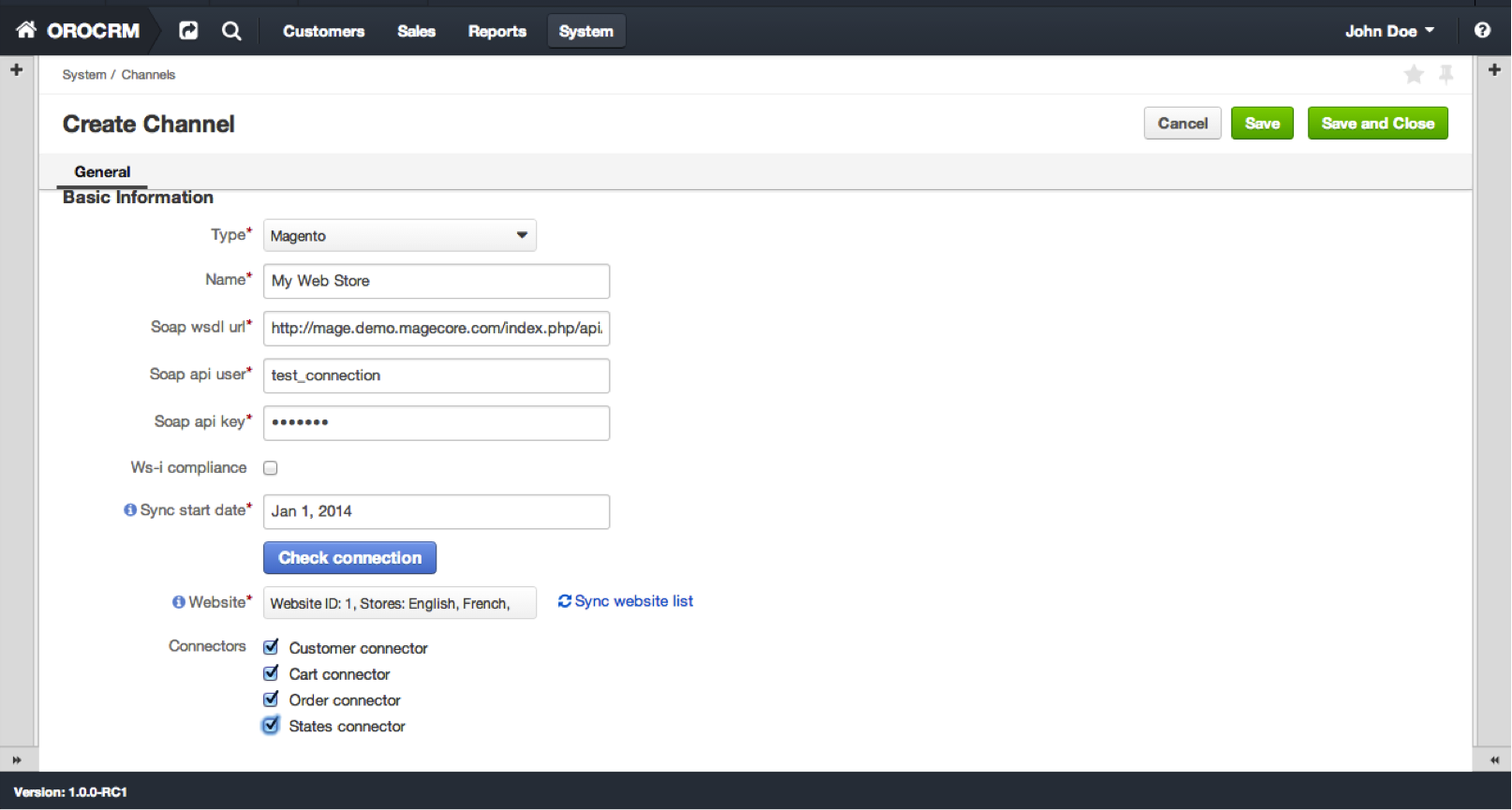Image resolution: width=1512 pixels, height=810 pixels.
Task: Toggle the Ws-i compliance checkbox
Action: point(271,468)
